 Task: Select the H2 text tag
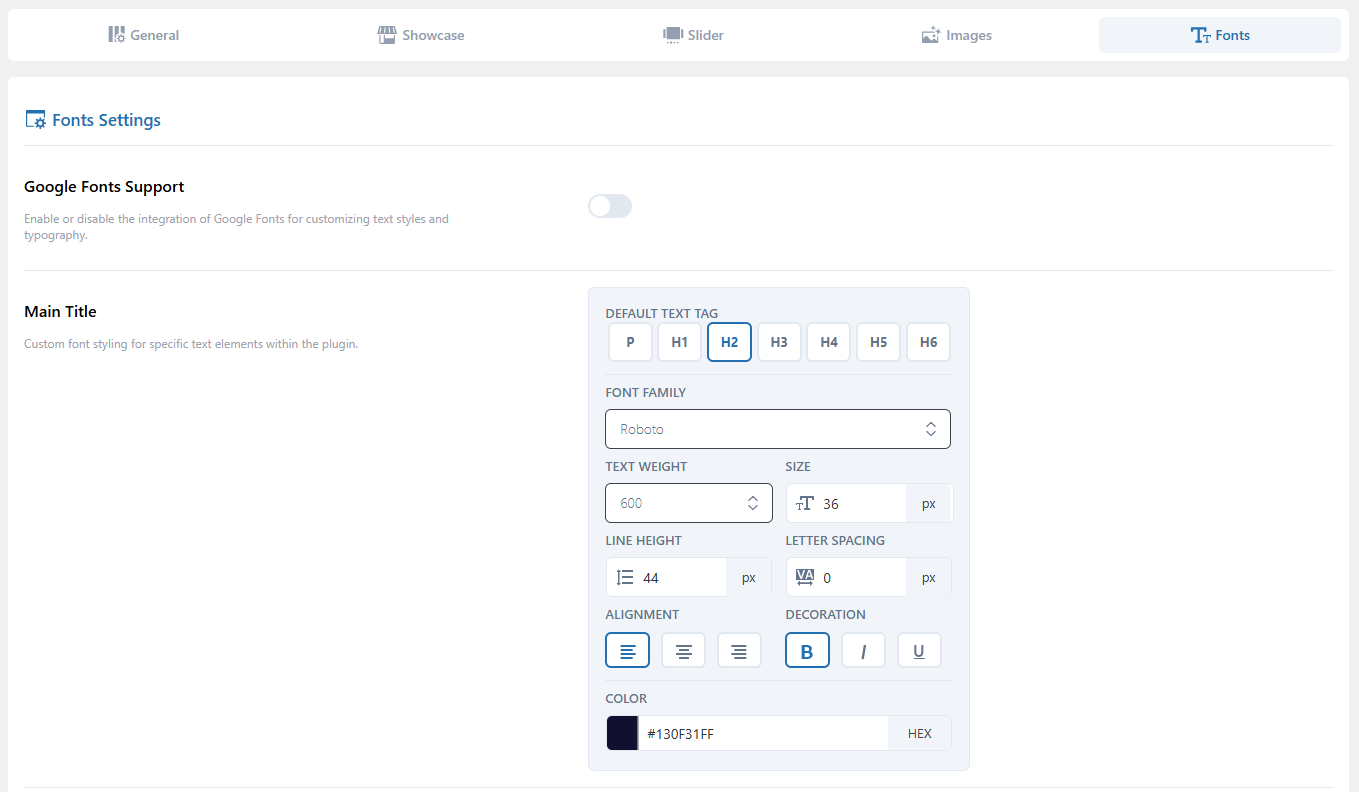pyautogui.click(x=729, y=342)
